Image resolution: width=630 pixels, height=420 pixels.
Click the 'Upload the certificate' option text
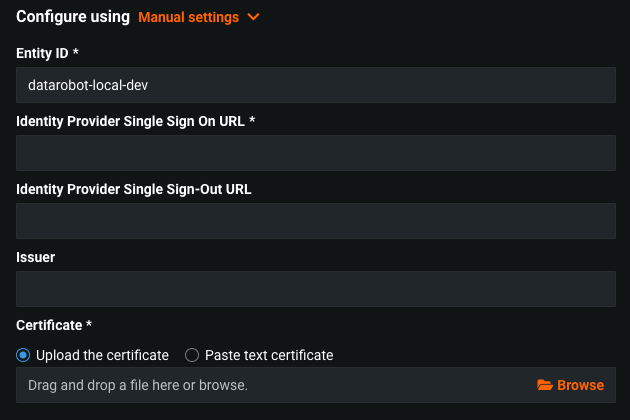tap(102, 355)
